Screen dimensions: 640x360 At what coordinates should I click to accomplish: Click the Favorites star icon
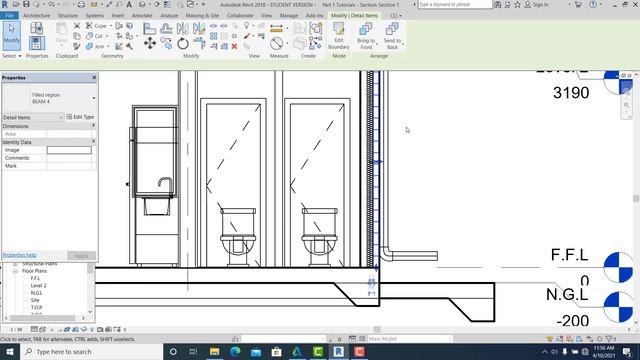(518, 4)
